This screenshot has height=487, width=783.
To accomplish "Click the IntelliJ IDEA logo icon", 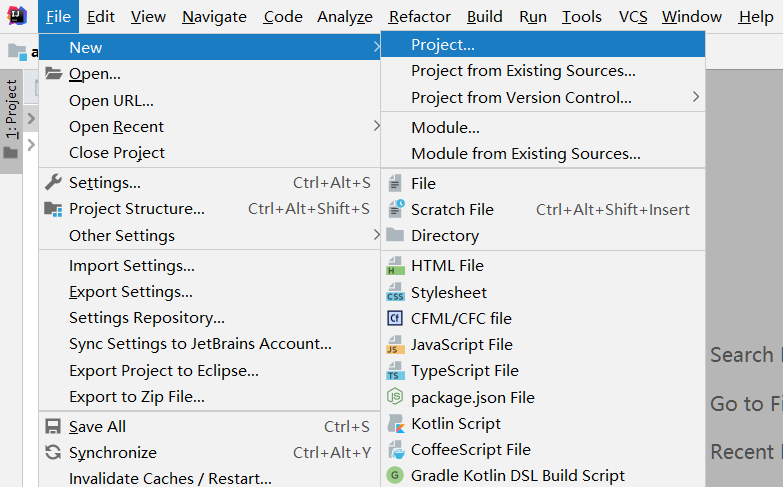I will pos(17,16).
